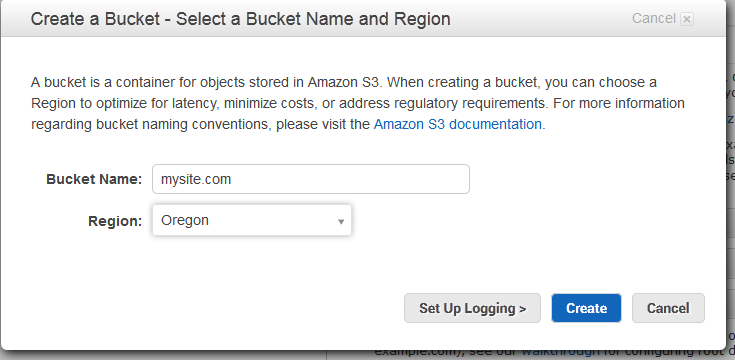Click the grey Cancel text in the header
Image resolution: width=735 pixels, height=360 pixels.
(x=653, y=18)
